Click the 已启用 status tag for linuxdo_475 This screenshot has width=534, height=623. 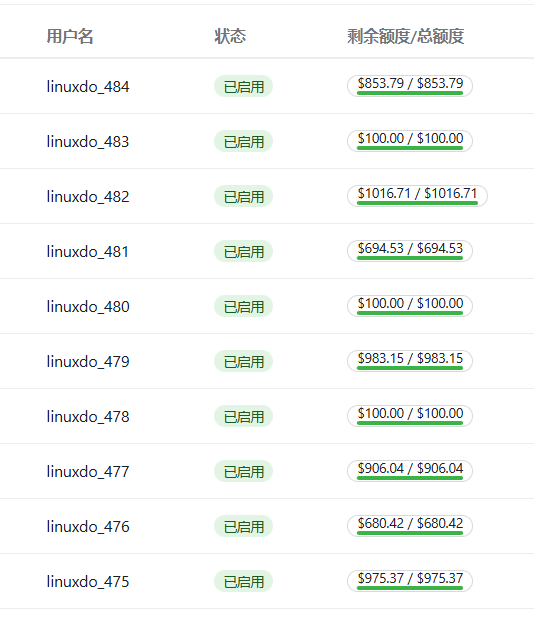tap(244, 581)
